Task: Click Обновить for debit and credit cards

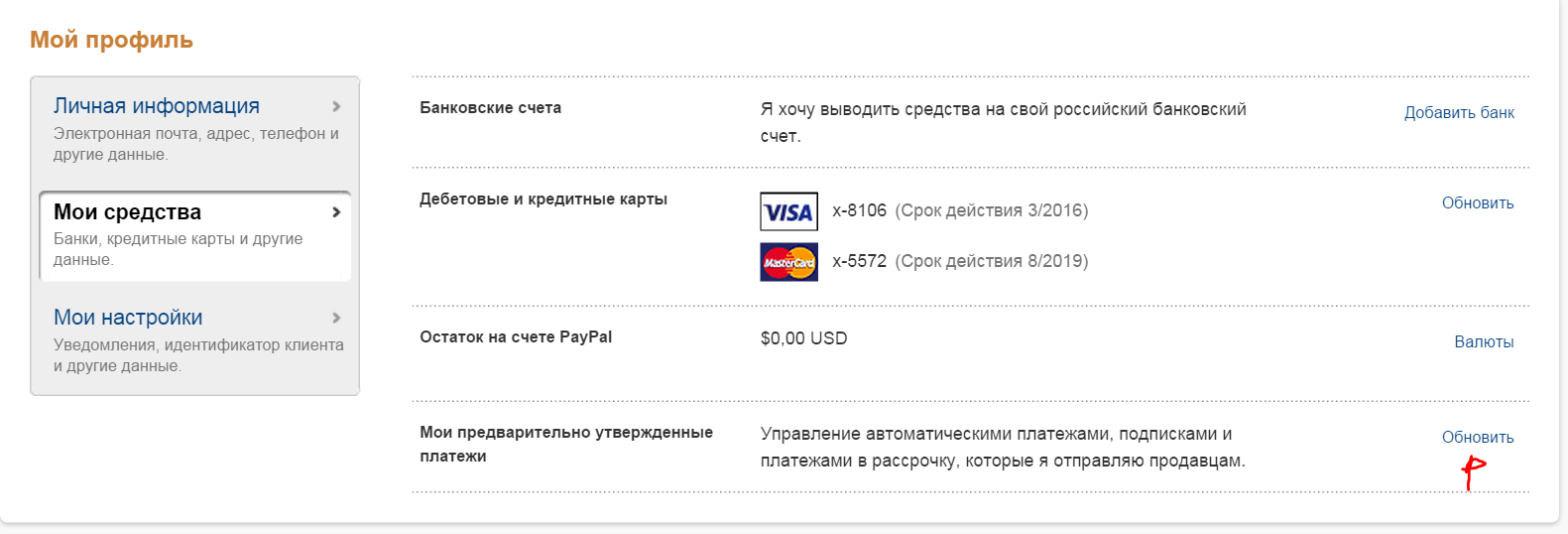Action: coord(1477,203)
